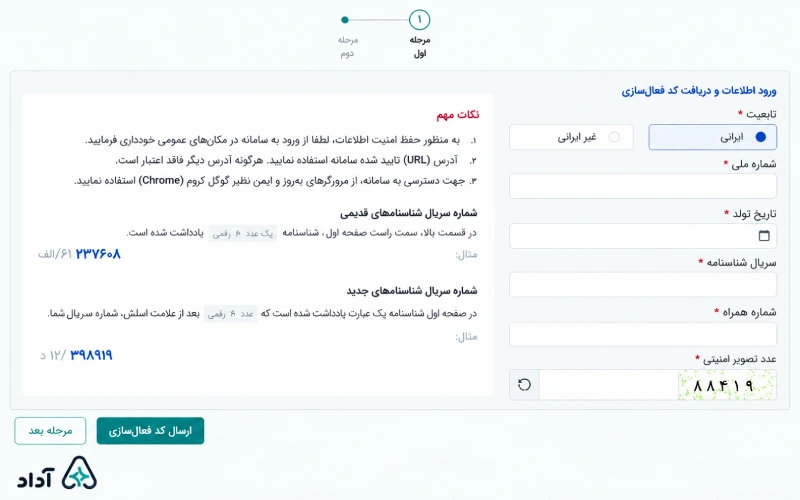Open the birth date calendar icon
Screen dimensions: 800x500
click(764, 236)
